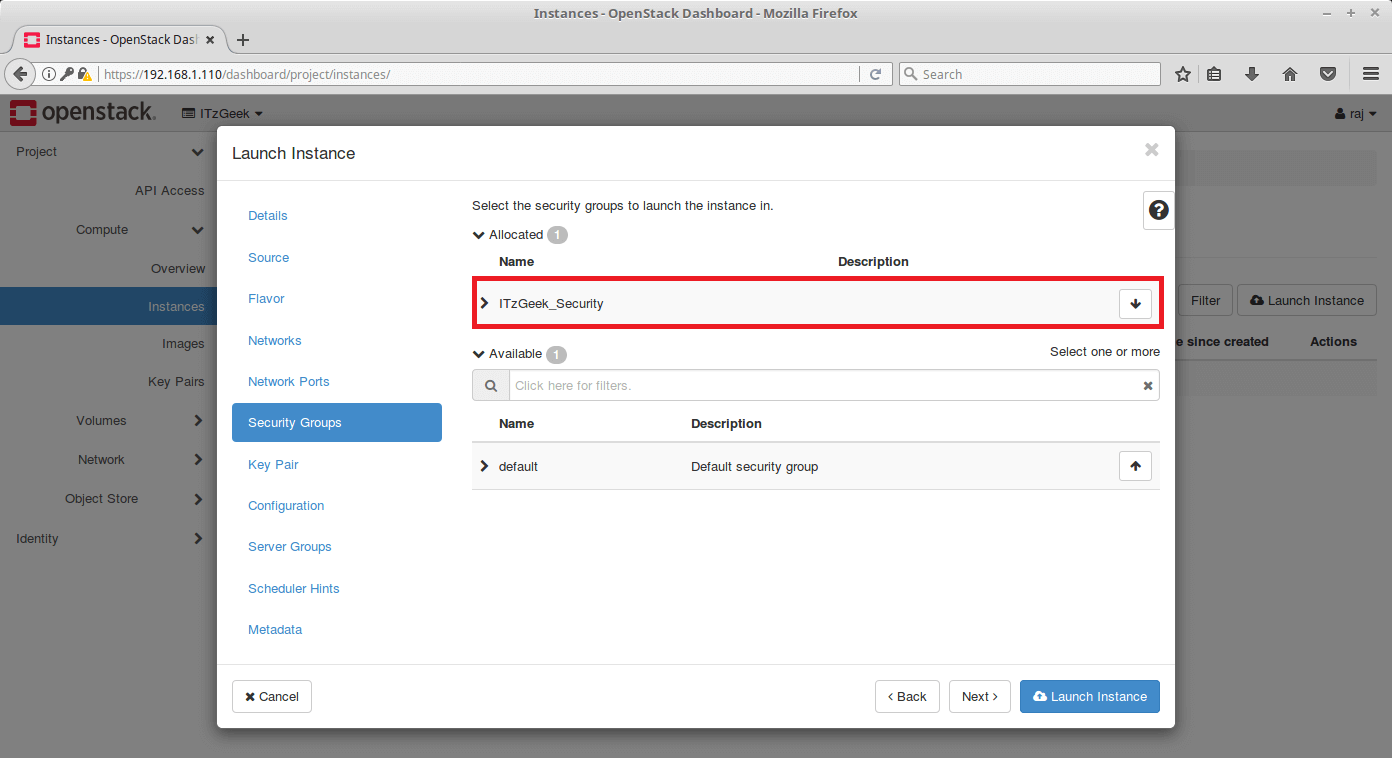The width and height of the screenshot is (1392, 758).
Task: Switch to Source step
Action: (269, 258)
